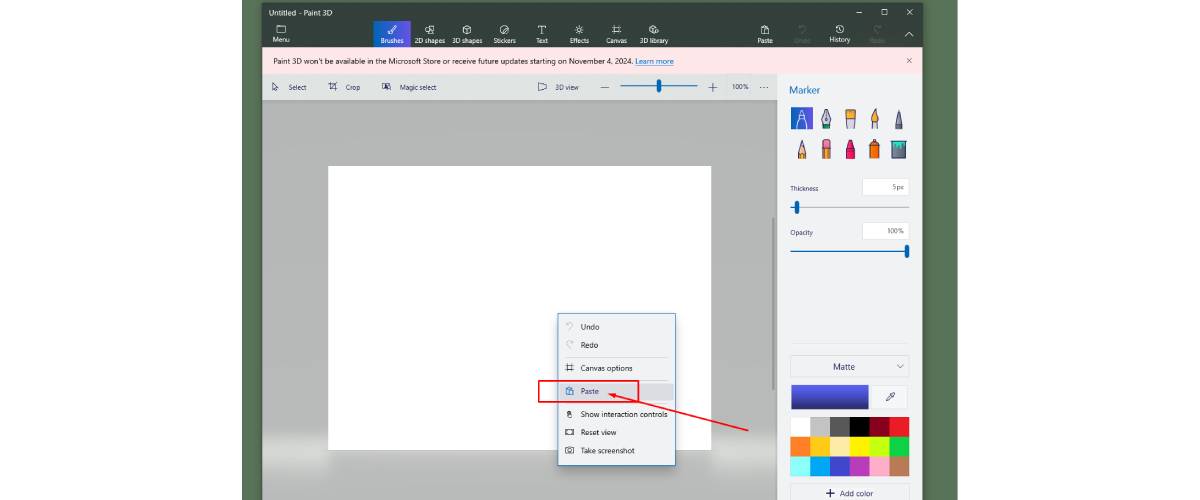Expand the Matte material dropdown

[850, 367]
